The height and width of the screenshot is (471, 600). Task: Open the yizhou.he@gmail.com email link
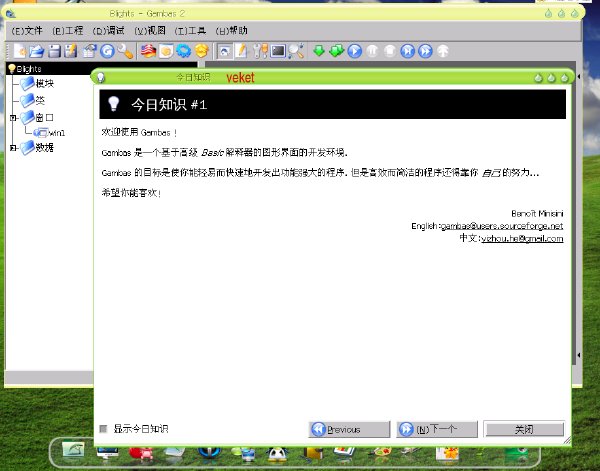click(x=522, y=239)
